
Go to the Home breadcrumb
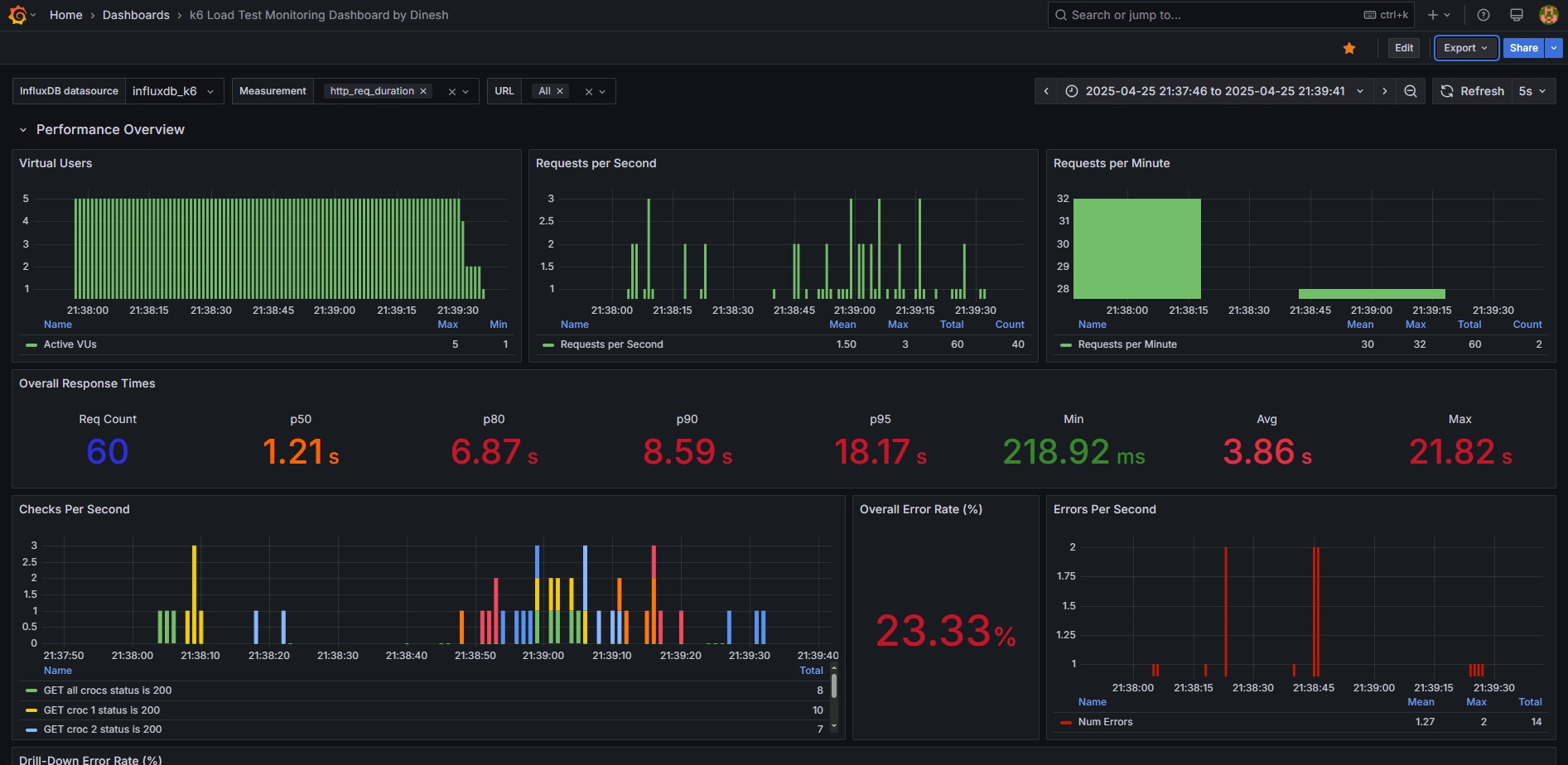pos(65,15)
